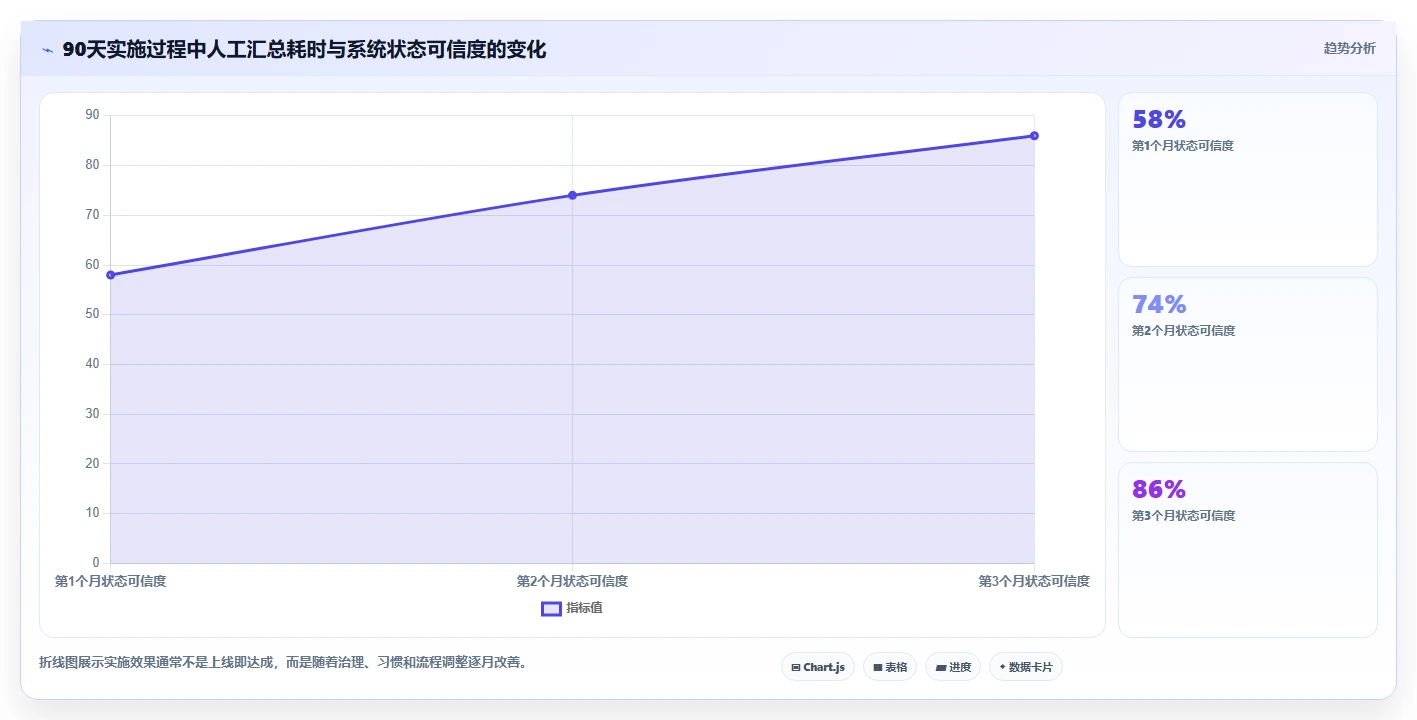Click the 第1个月状态可信度 card label
1417x720 pixels.
(1183, 146)
